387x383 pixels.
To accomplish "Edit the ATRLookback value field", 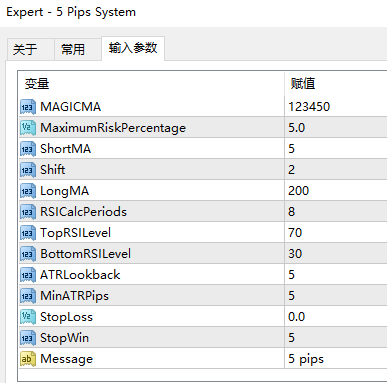I will 336,275.
